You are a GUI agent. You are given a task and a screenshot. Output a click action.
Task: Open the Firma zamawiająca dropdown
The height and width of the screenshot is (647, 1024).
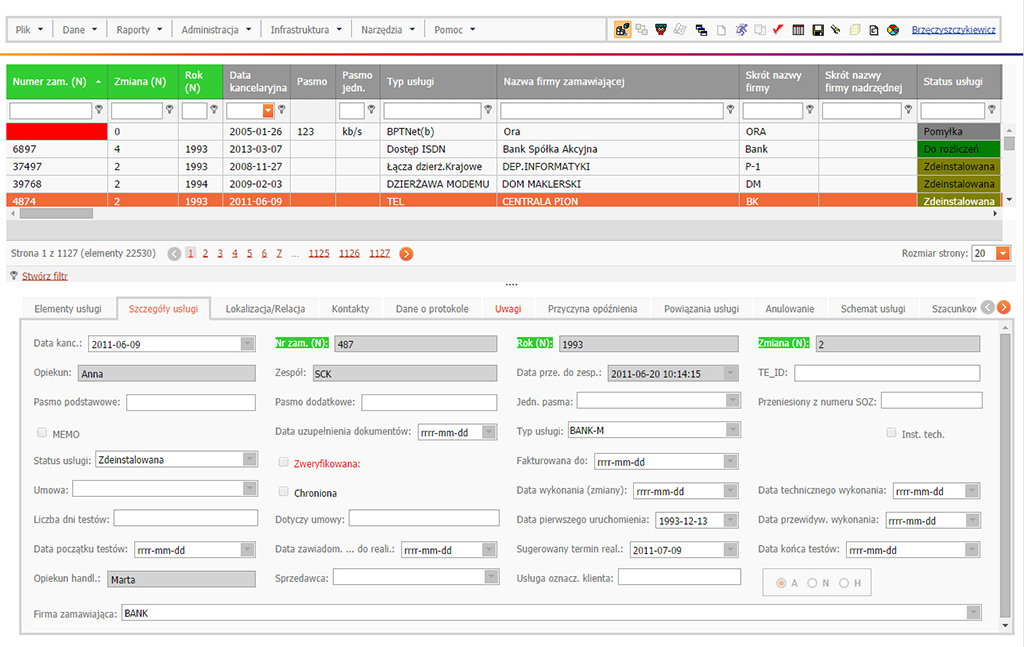973,613
